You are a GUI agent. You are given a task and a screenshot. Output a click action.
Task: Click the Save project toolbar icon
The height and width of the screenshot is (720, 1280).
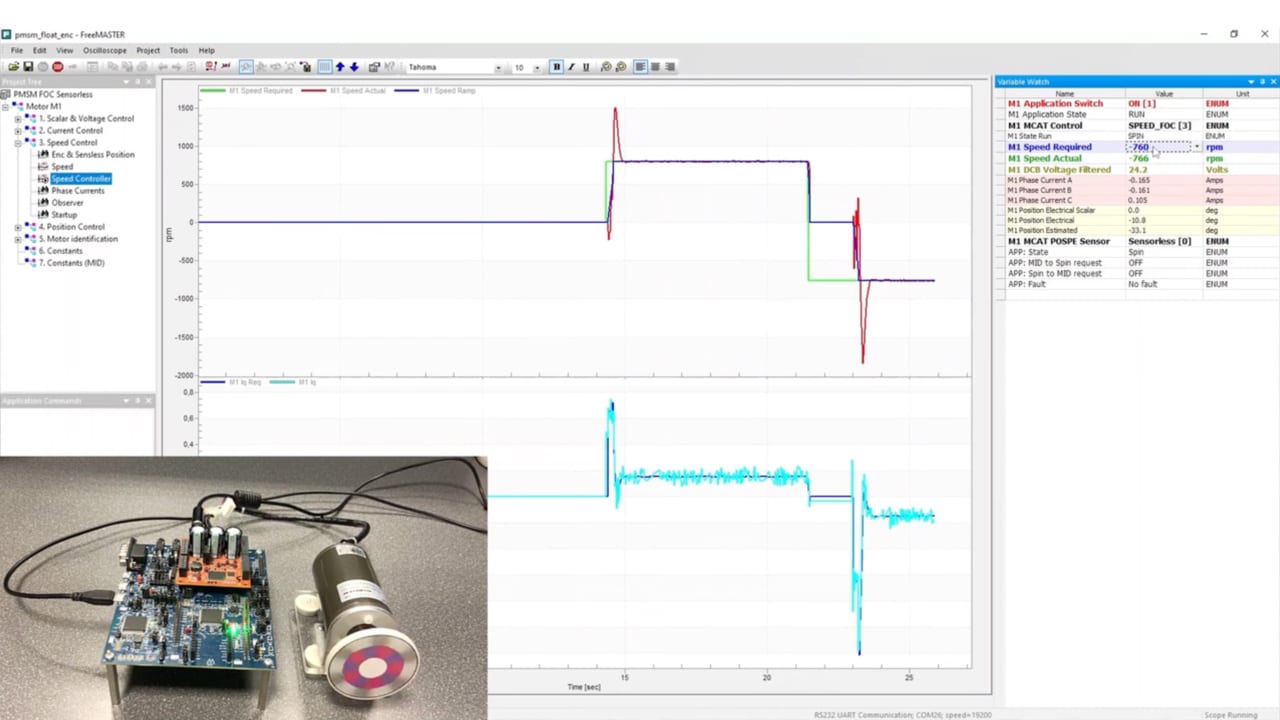pyautogui.click(x=28, y=67)
